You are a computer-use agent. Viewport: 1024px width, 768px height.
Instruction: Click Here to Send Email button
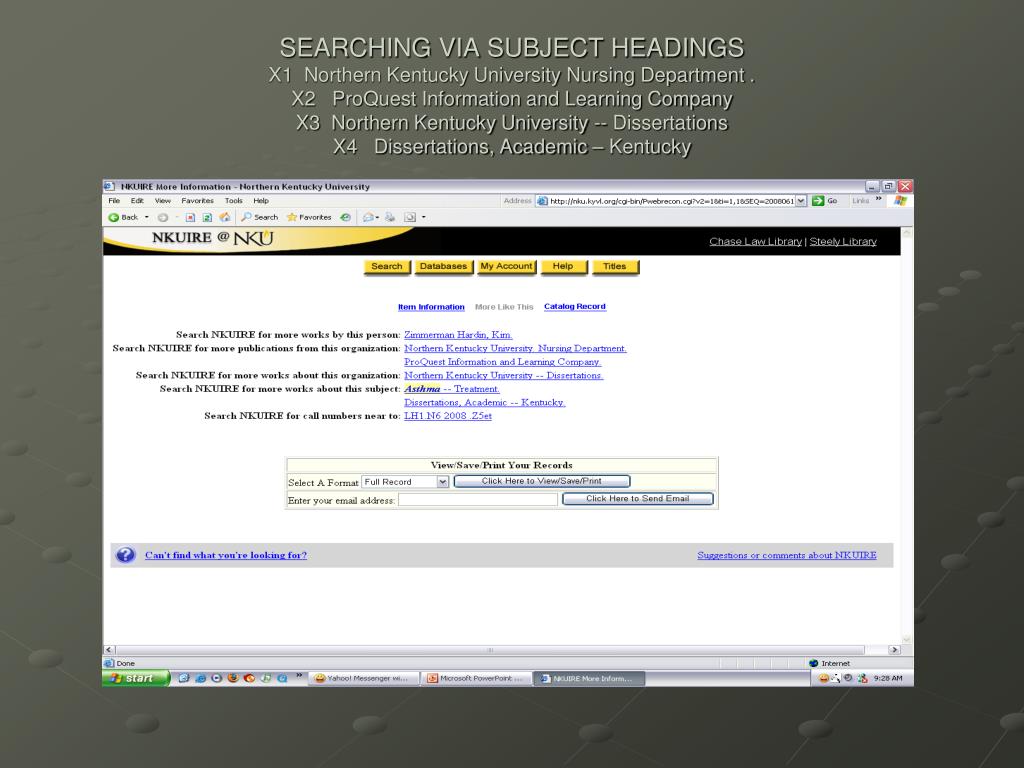pos(637,499)
